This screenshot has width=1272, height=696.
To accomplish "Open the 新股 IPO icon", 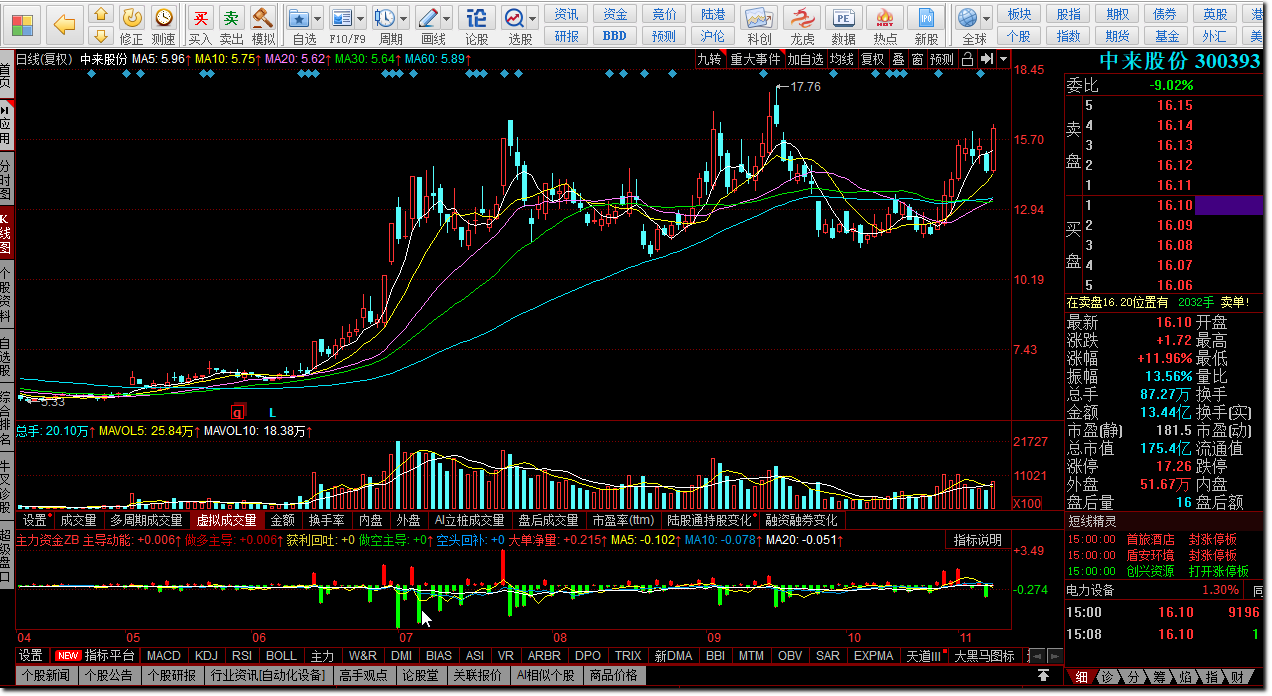I will click(926, 18).
